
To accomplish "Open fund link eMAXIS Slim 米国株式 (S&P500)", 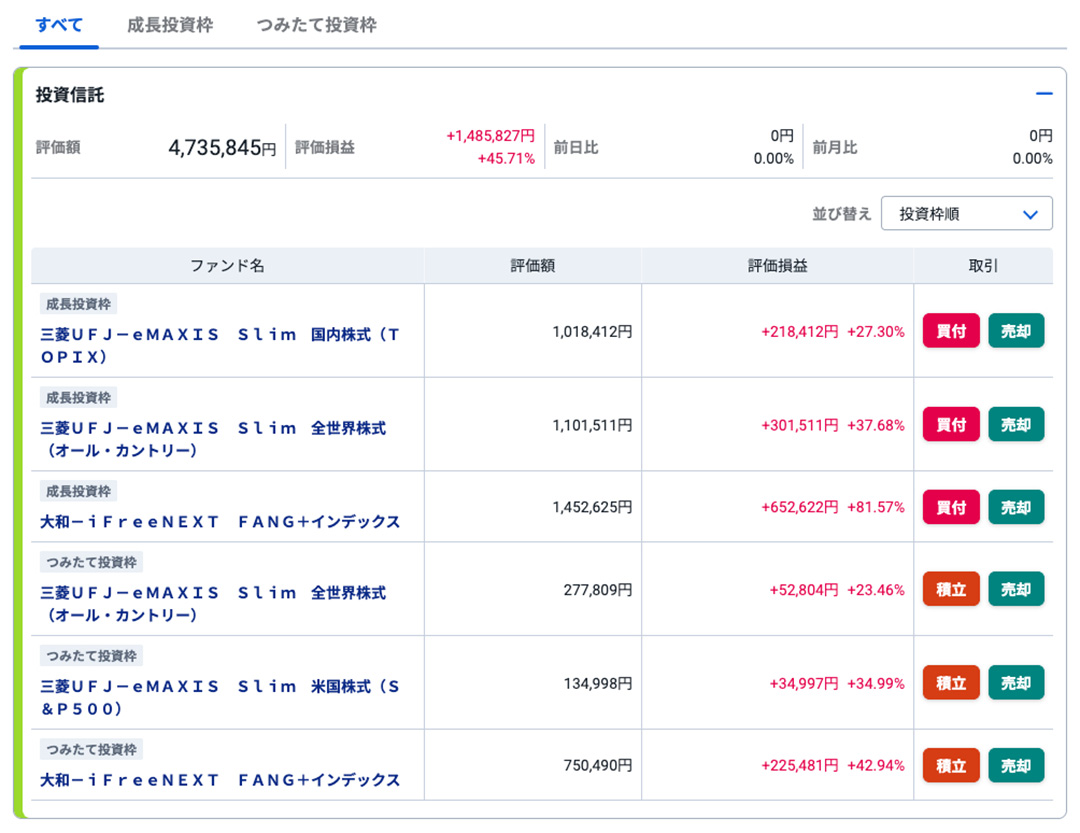I will click(220, 697).
